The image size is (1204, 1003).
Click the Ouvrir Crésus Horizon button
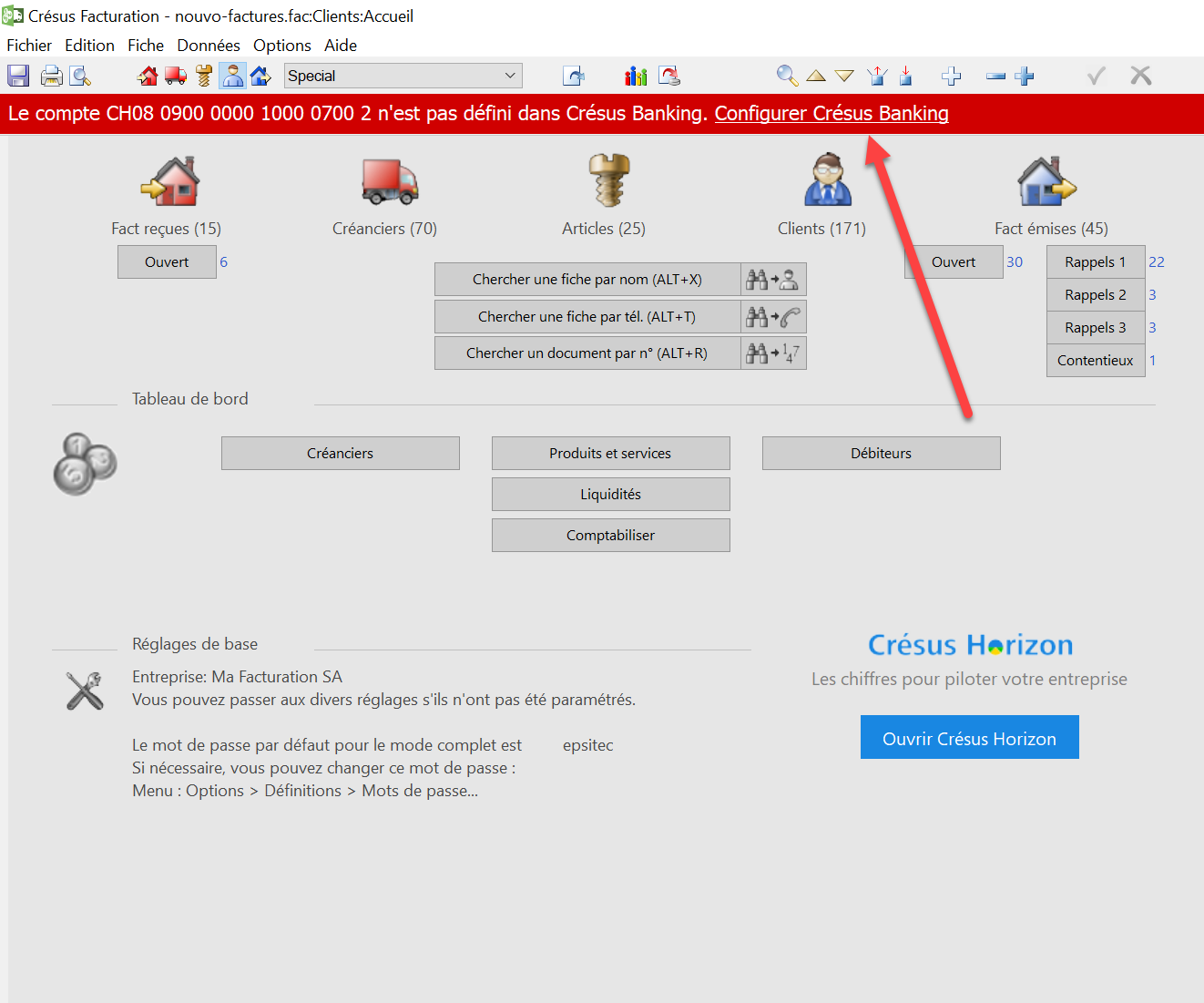pyautogui.click(x=970, y=737)
